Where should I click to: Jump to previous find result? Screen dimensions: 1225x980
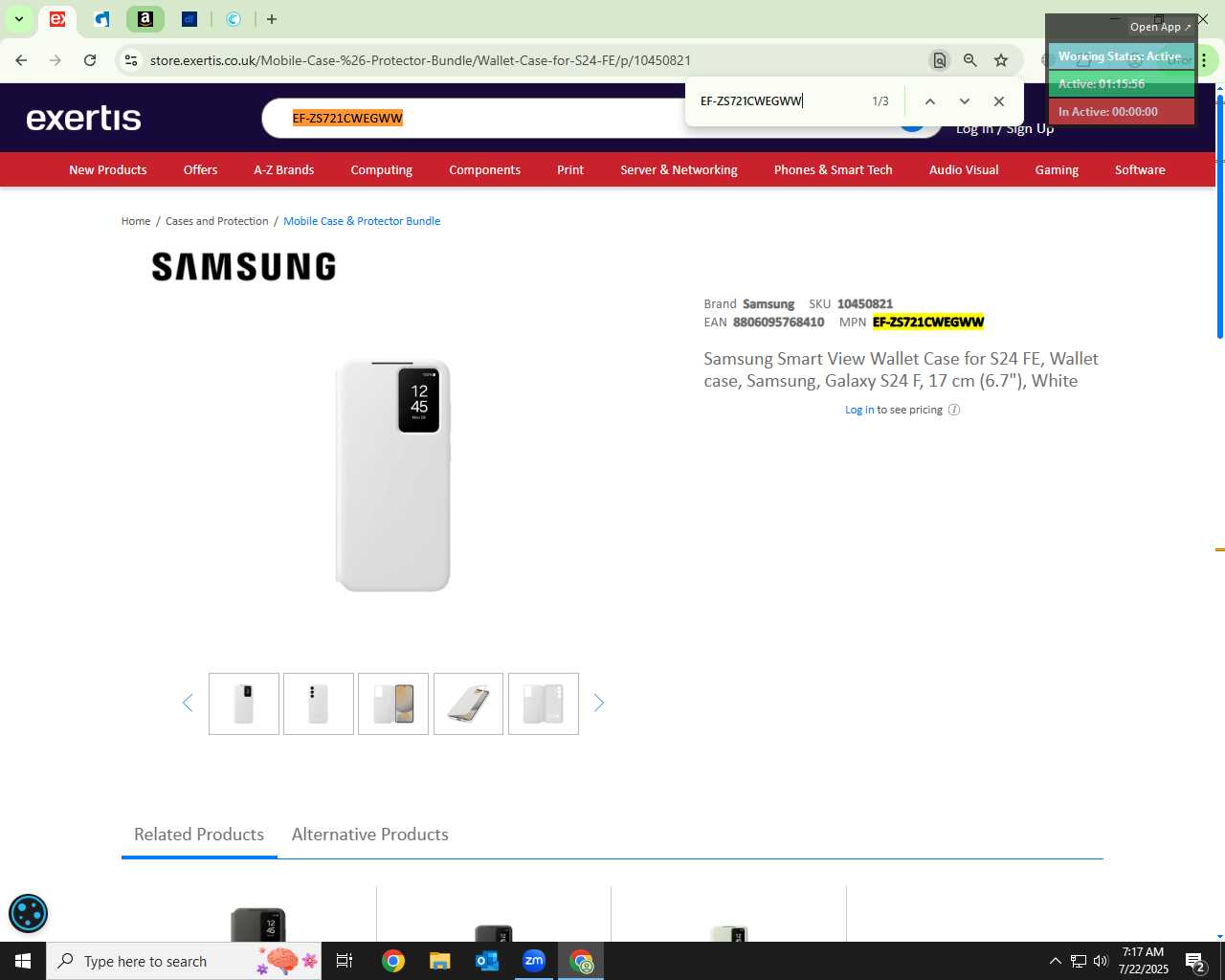(x=929, y=101)
